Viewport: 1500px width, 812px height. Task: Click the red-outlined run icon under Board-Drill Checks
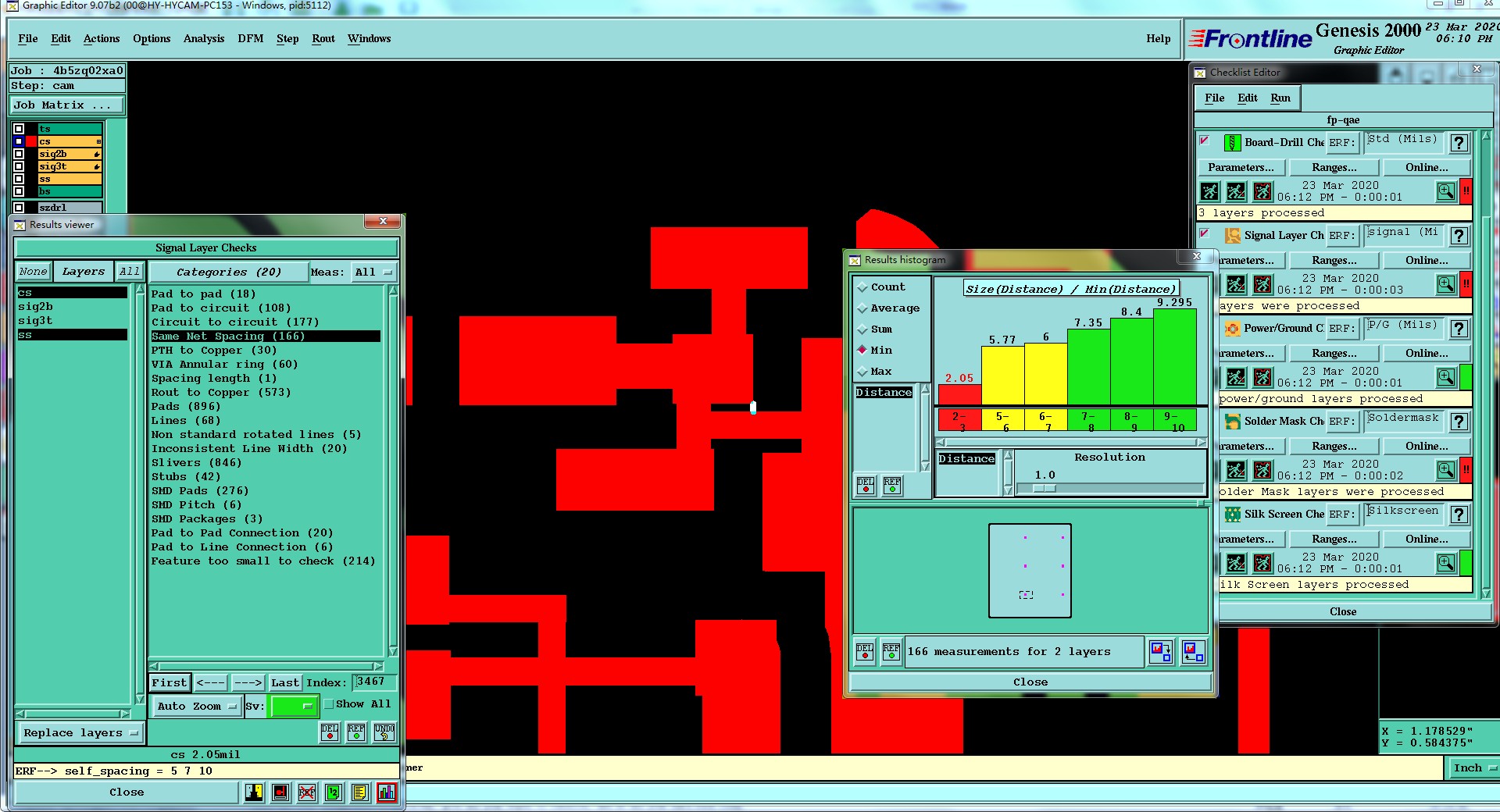tap(1262, 191)
